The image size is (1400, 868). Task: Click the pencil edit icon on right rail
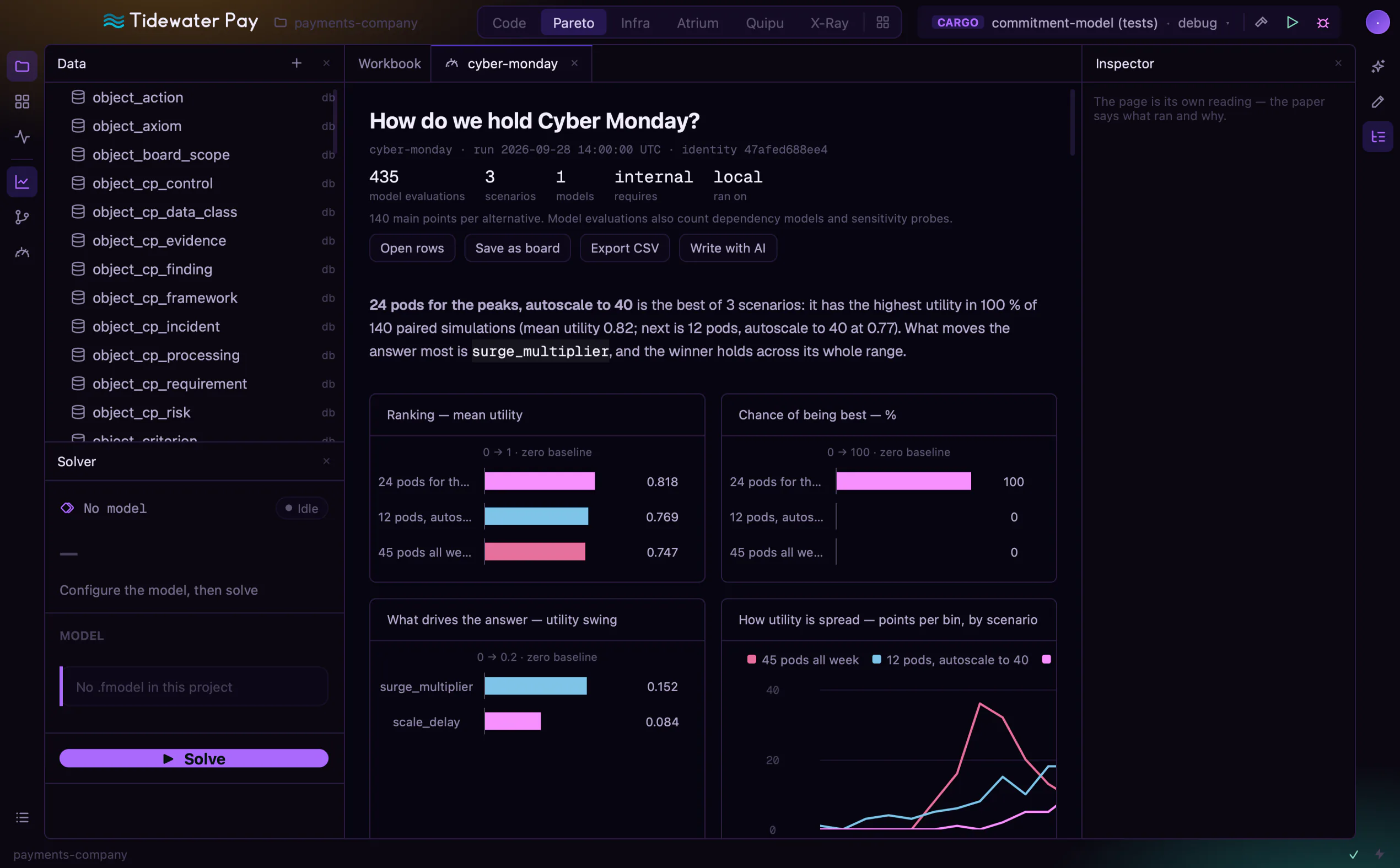click(x=1377, y=101)
